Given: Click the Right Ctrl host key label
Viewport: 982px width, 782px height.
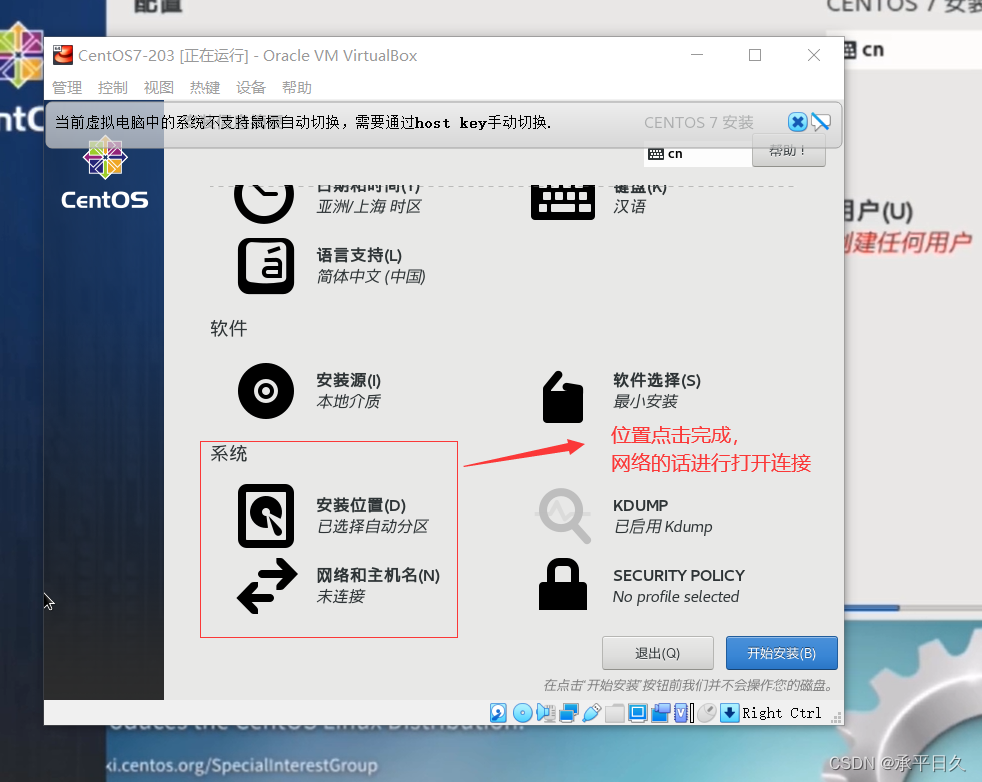Looking at the screenshot, I should coord(782,713).
